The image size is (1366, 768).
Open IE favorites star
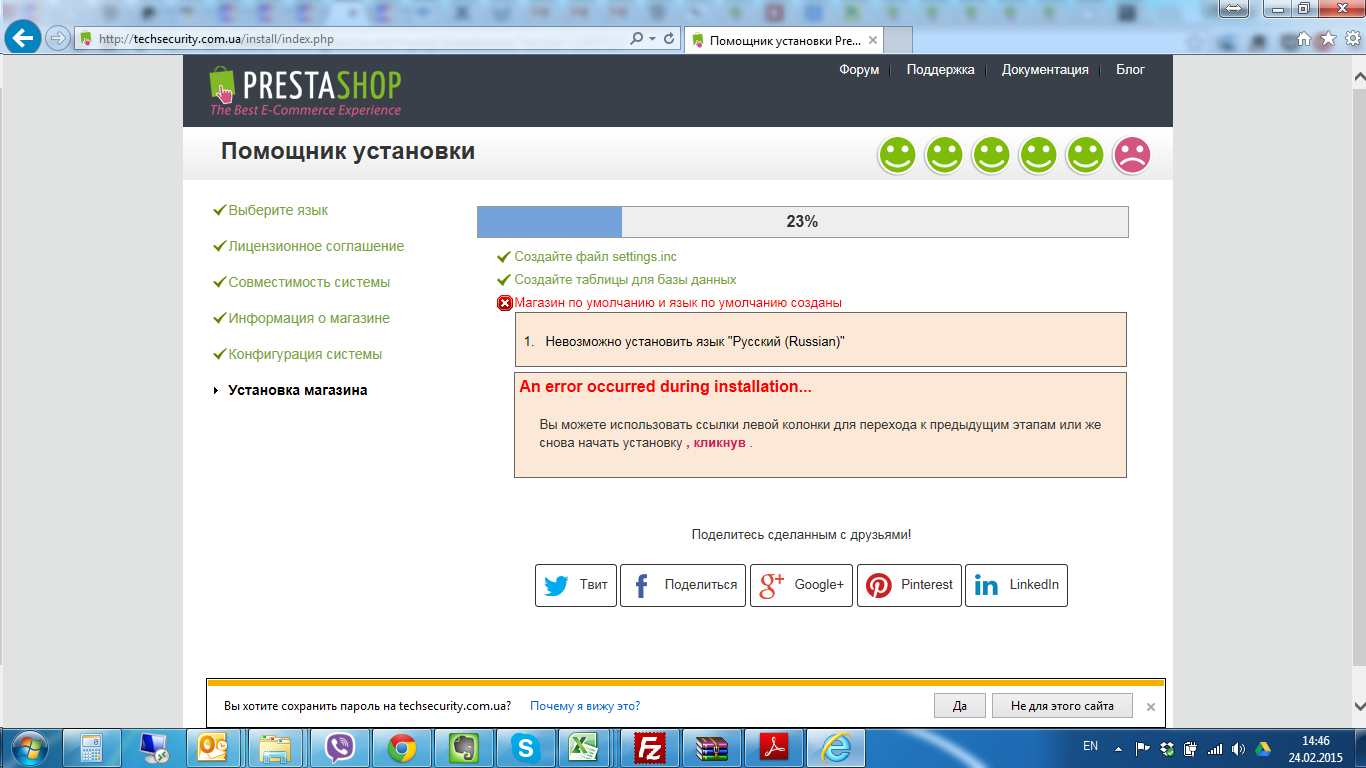1327,39
